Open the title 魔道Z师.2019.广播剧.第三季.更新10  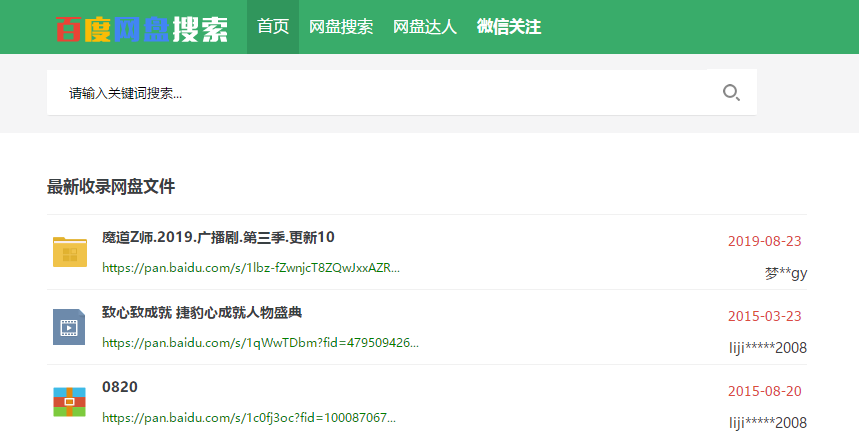coord(218,237)
